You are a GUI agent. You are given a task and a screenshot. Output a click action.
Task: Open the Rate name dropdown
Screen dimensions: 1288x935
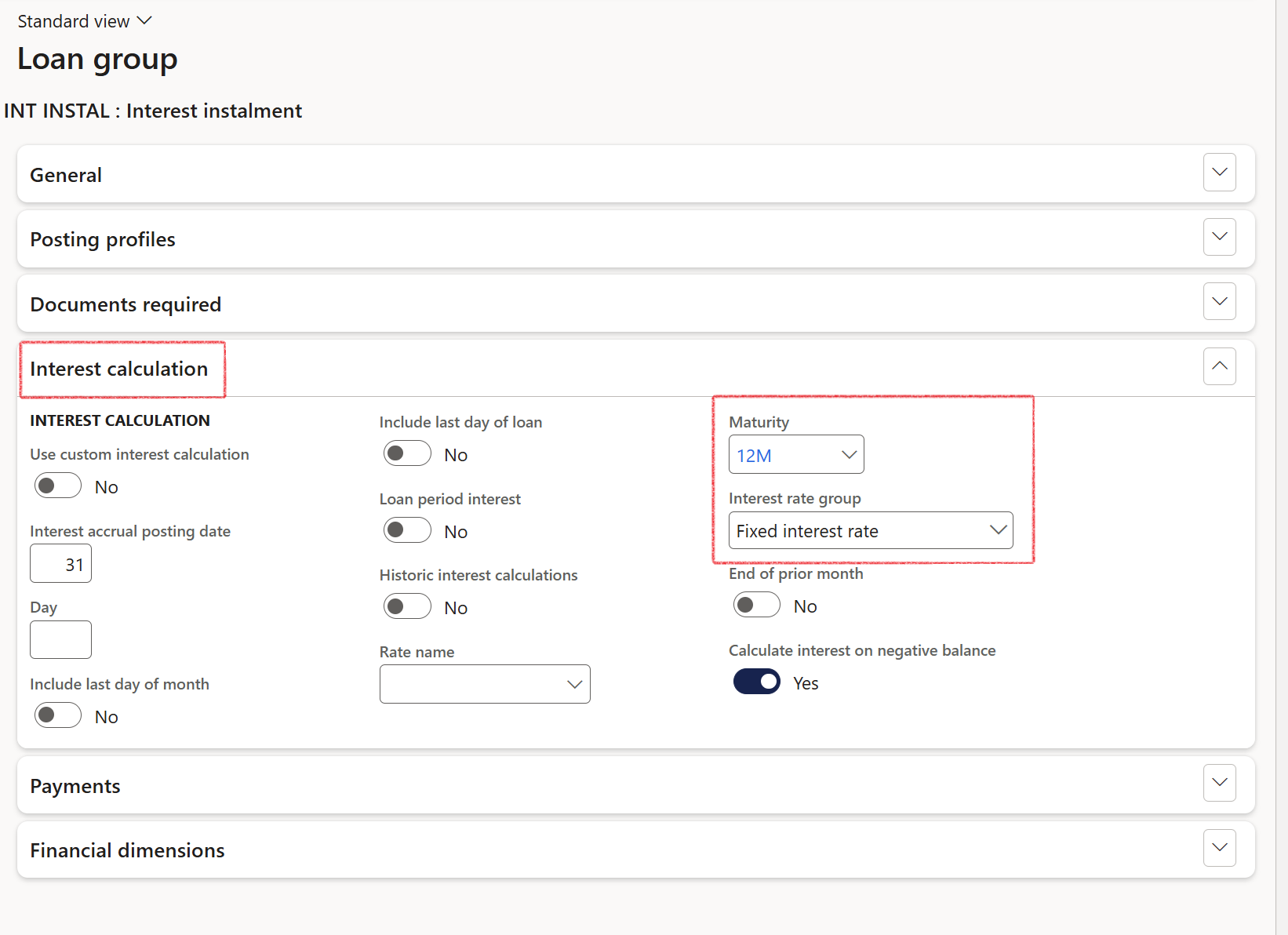pos(485,685)
